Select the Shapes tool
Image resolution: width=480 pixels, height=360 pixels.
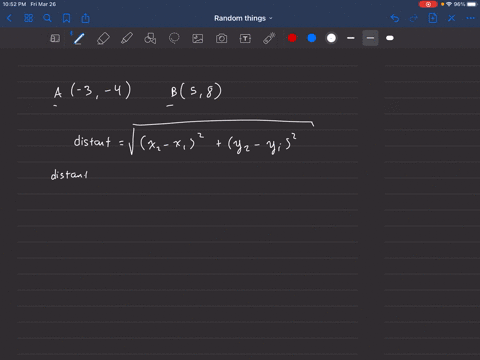(x=150, y=38)
